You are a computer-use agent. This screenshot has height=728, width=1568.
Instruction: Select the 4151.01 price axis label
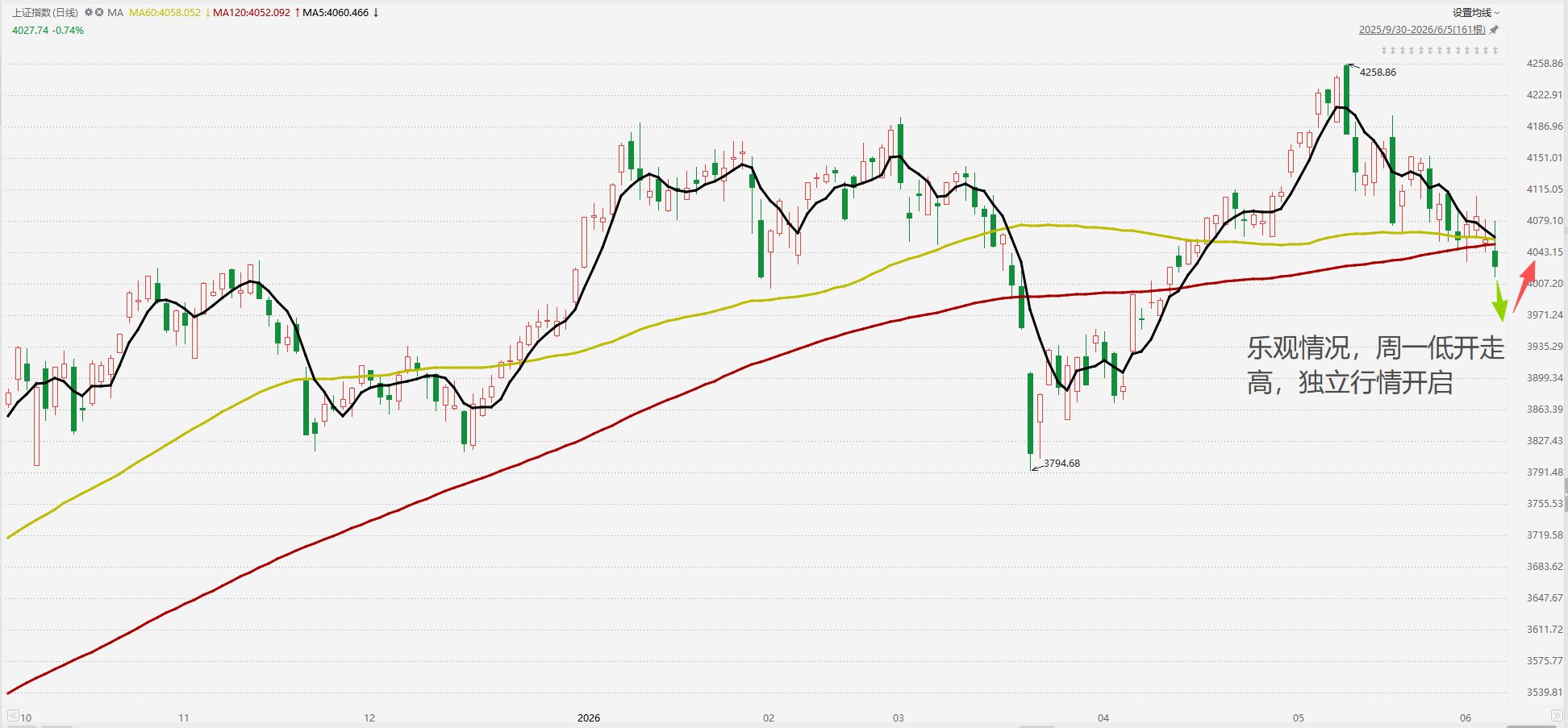pyautogui.click(x=1545, y=158)
